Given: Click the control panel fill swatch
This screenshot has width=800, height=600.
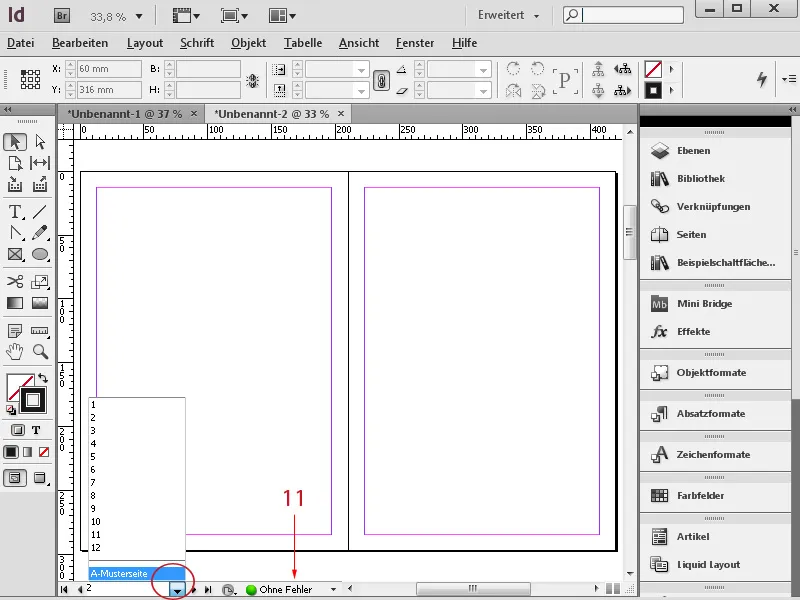Looking at the screenshot, I should [x=653, y=69].
